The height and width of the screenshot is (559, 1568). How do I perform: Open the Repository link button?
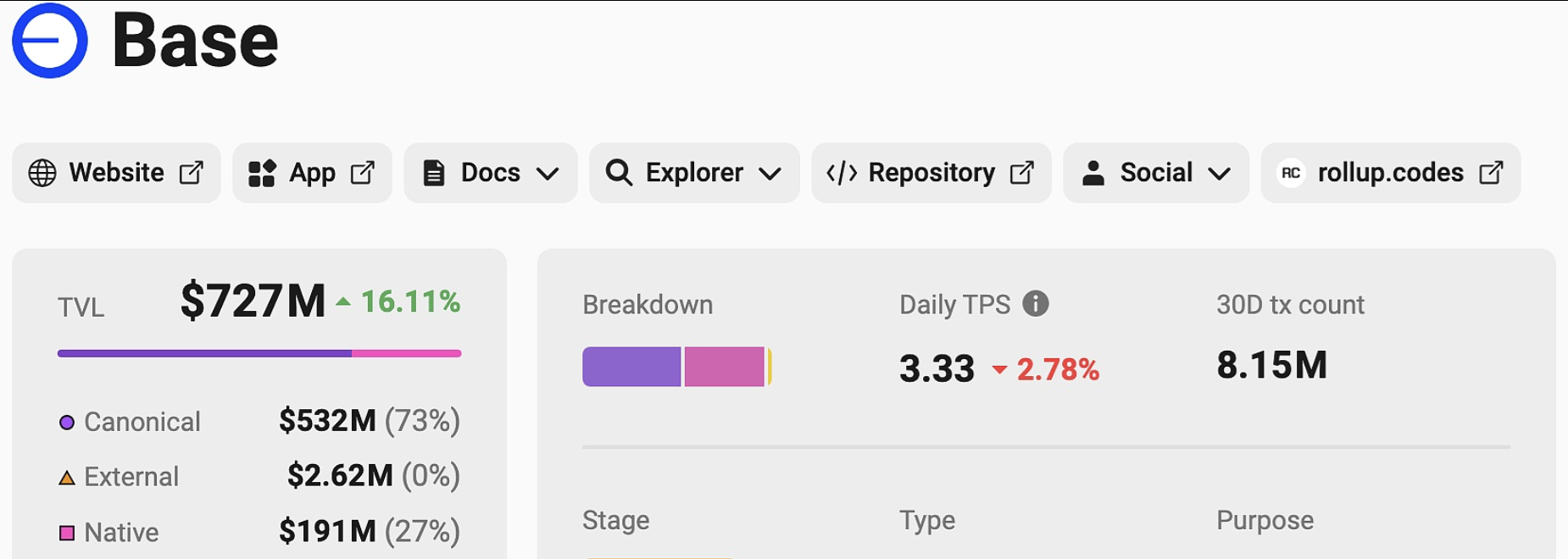click(x=931, y=173)
